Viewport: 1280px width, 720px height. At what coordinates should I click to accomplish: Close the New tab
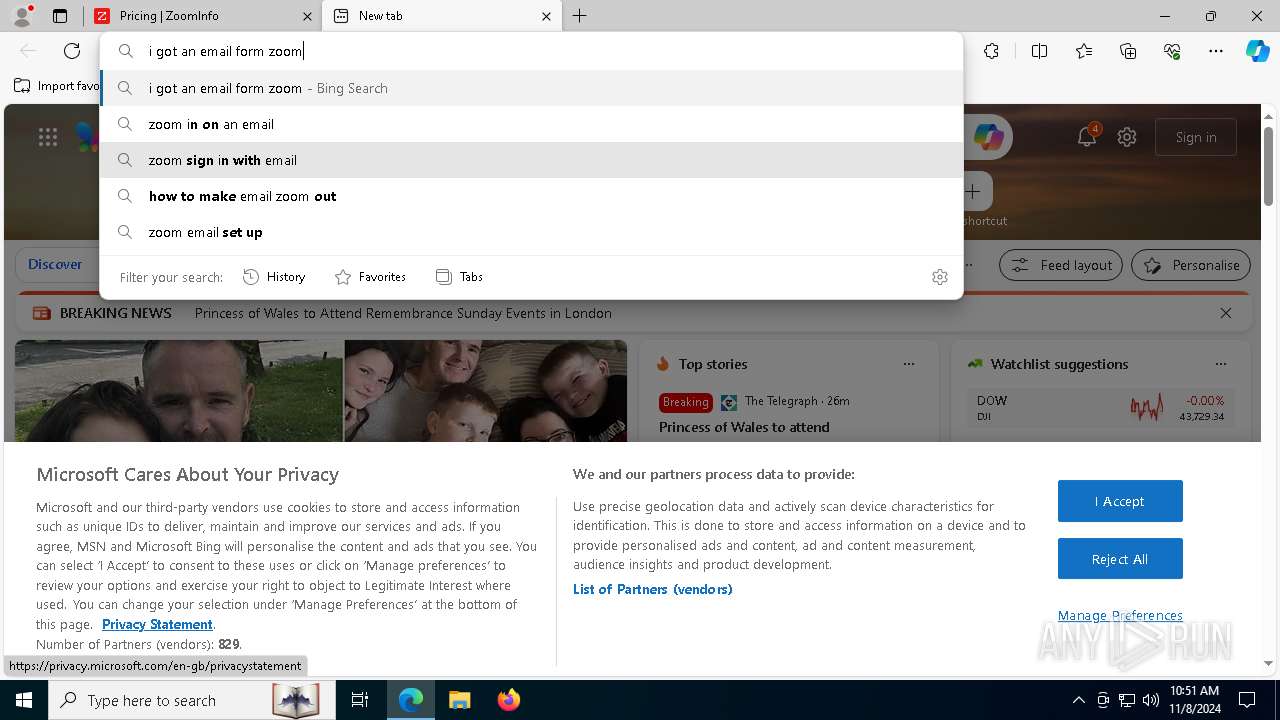[x=546, y=16]
